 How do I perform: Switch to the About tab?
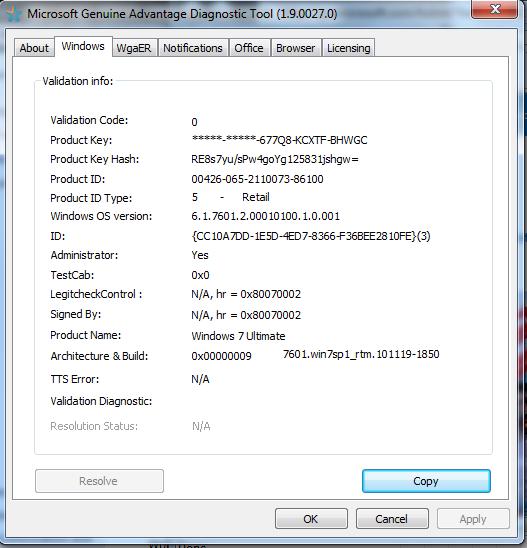coord(34,48)
